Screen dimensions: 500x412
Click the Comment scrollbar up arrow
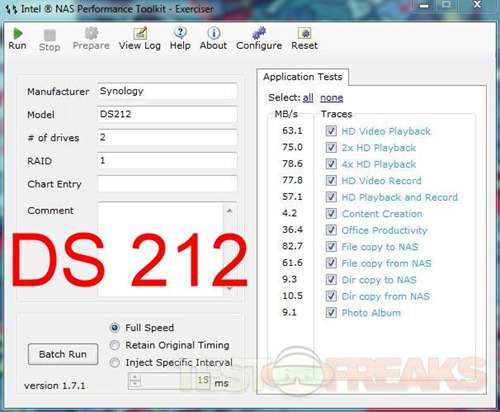[x=230, y=211]
